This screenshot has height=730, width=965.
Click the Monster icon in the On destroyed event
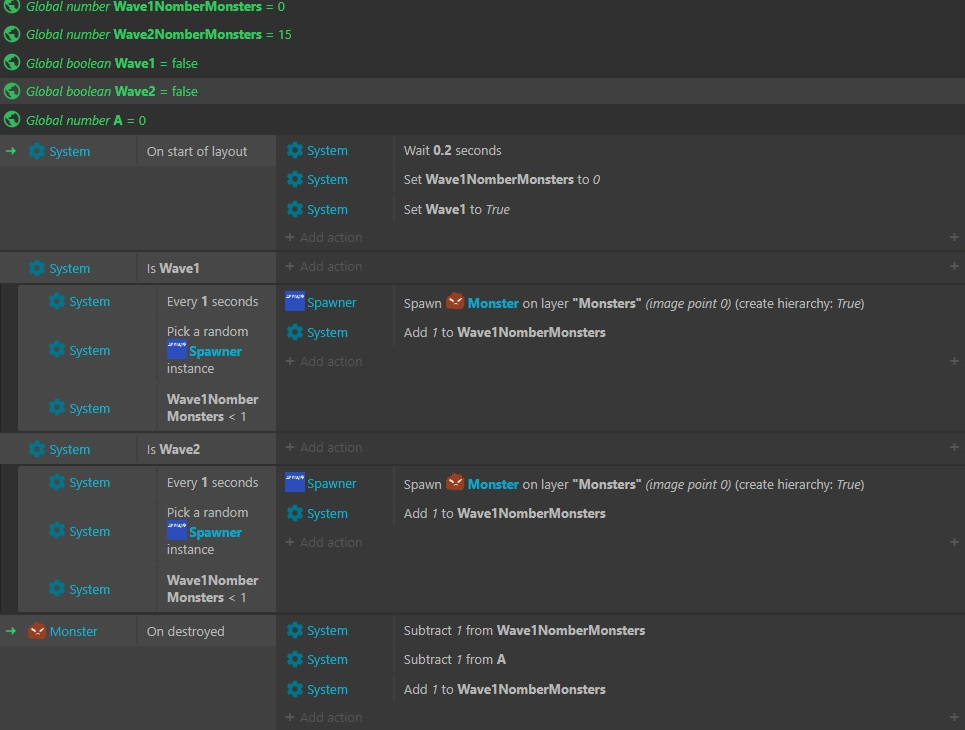(x=37, y=631)
